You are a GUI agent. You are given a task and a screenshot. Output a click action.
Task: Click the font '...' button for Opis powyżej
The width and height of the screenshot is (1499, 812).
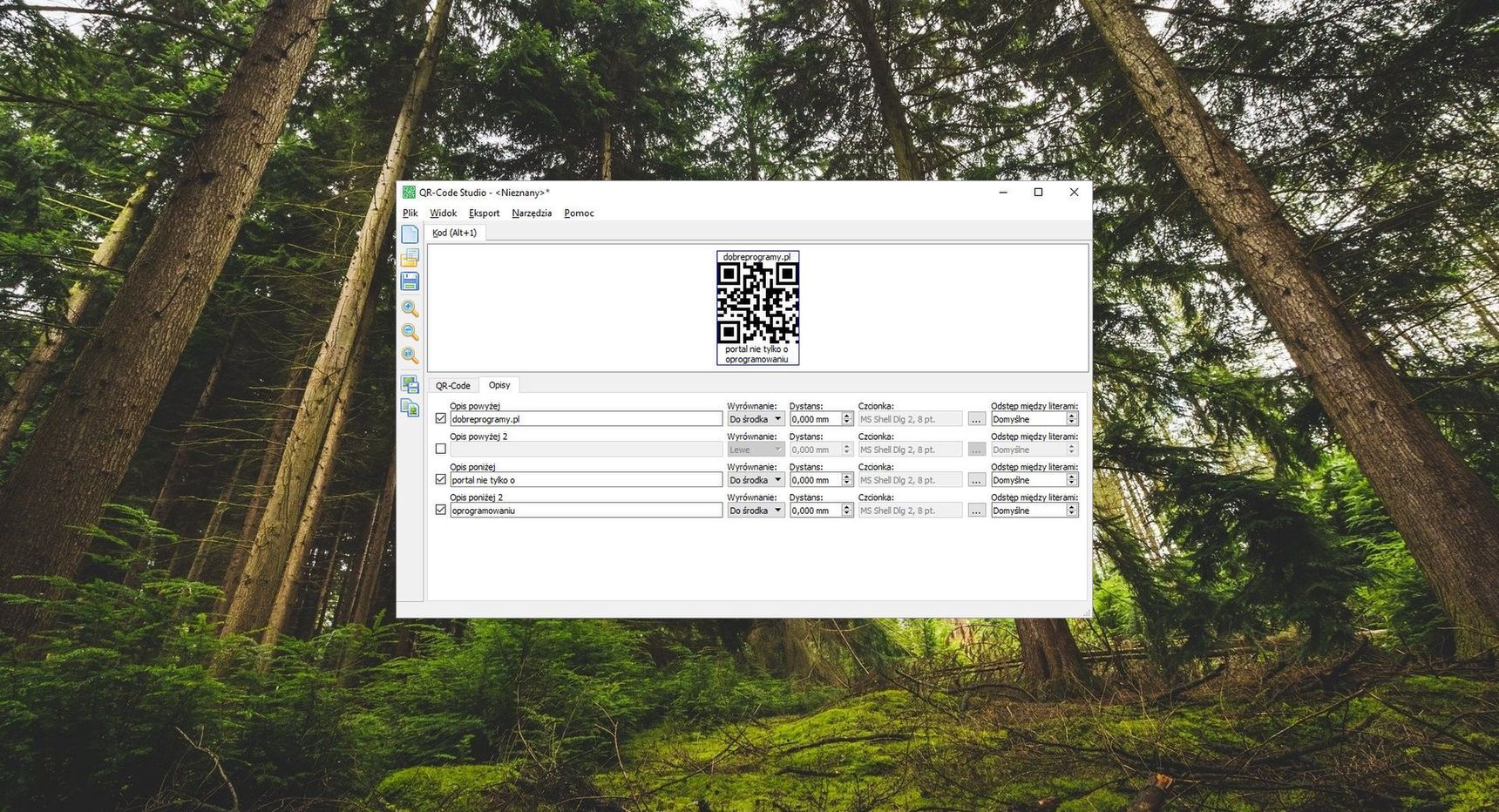[x=976, y=419]
